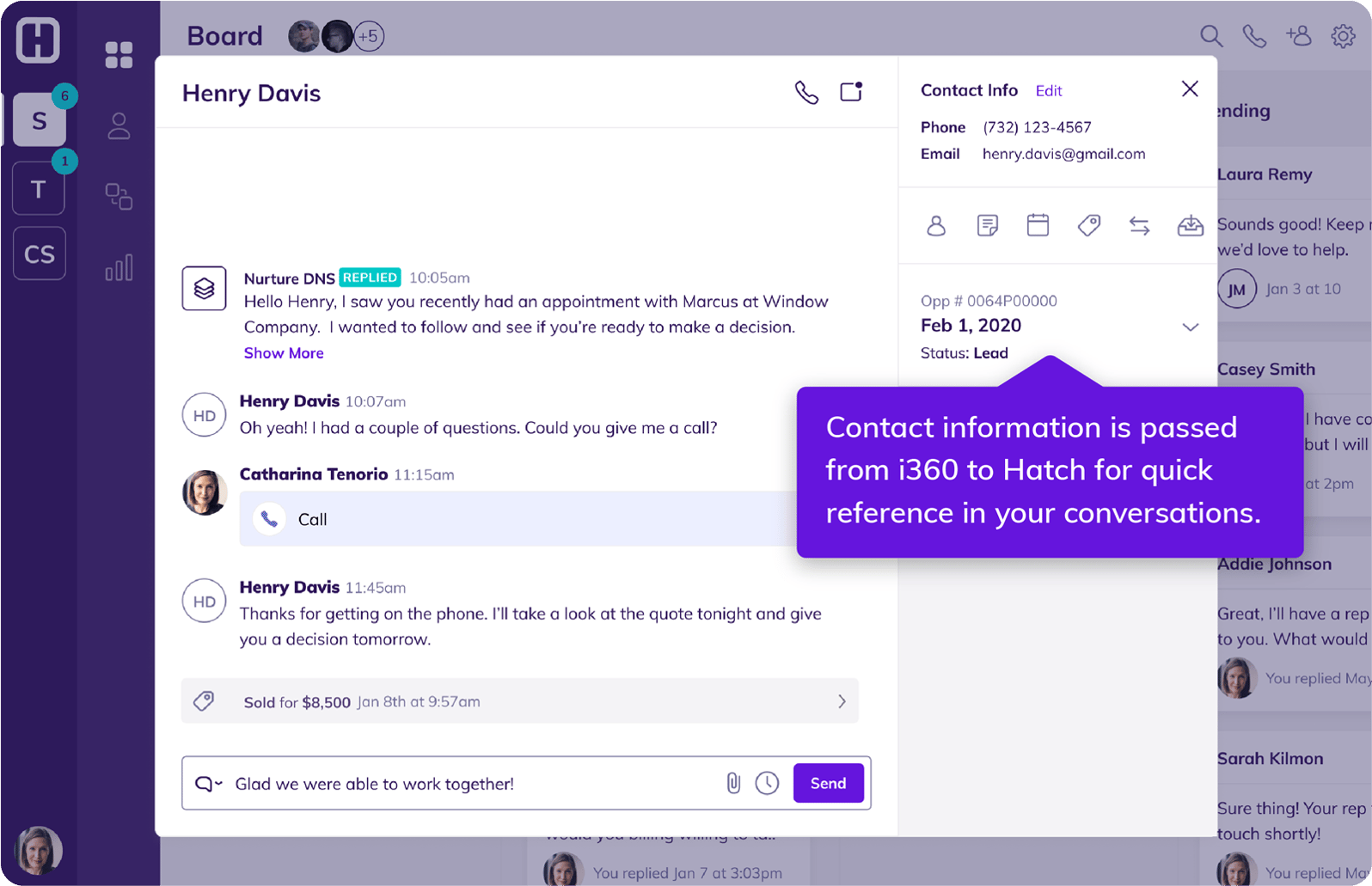Open the analytics bar chart sidebar icon
Image resolution: width=1372 pixels, height=886 pixels.
click(x=119, y=267)
